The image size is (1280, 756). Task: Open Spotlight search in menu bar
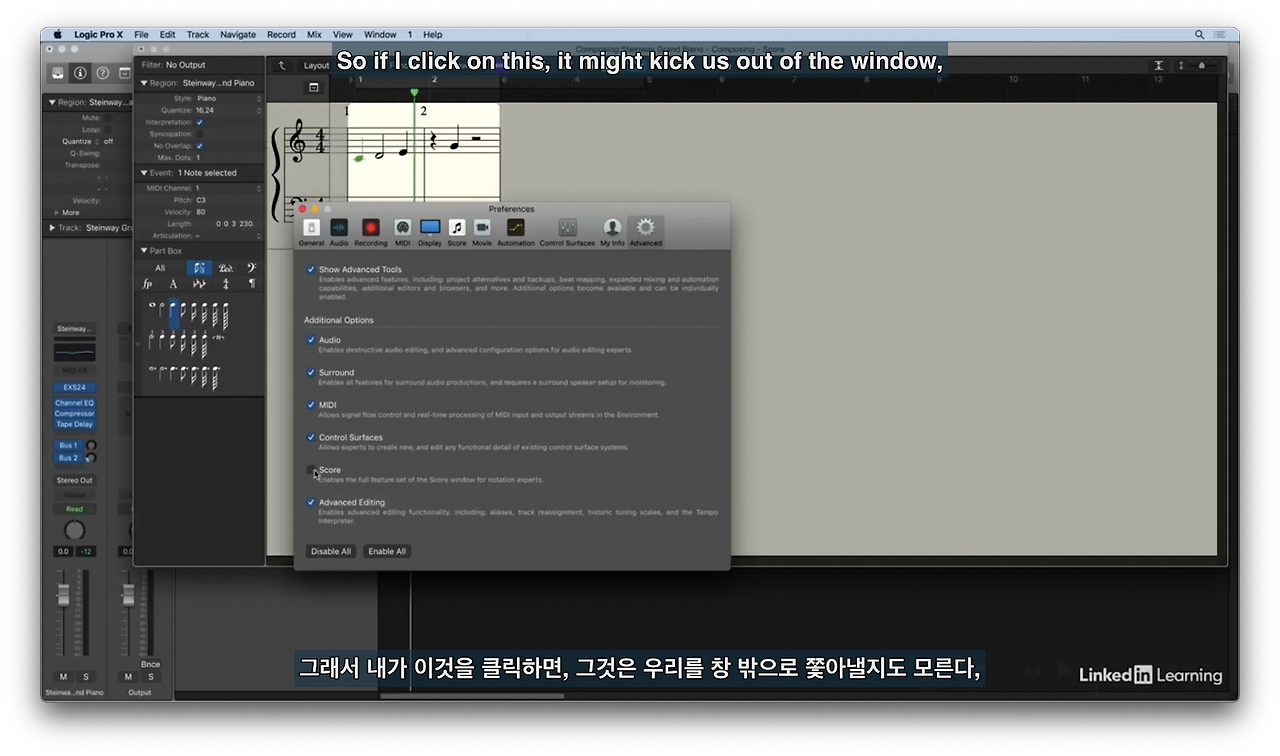click(1200, 34)
